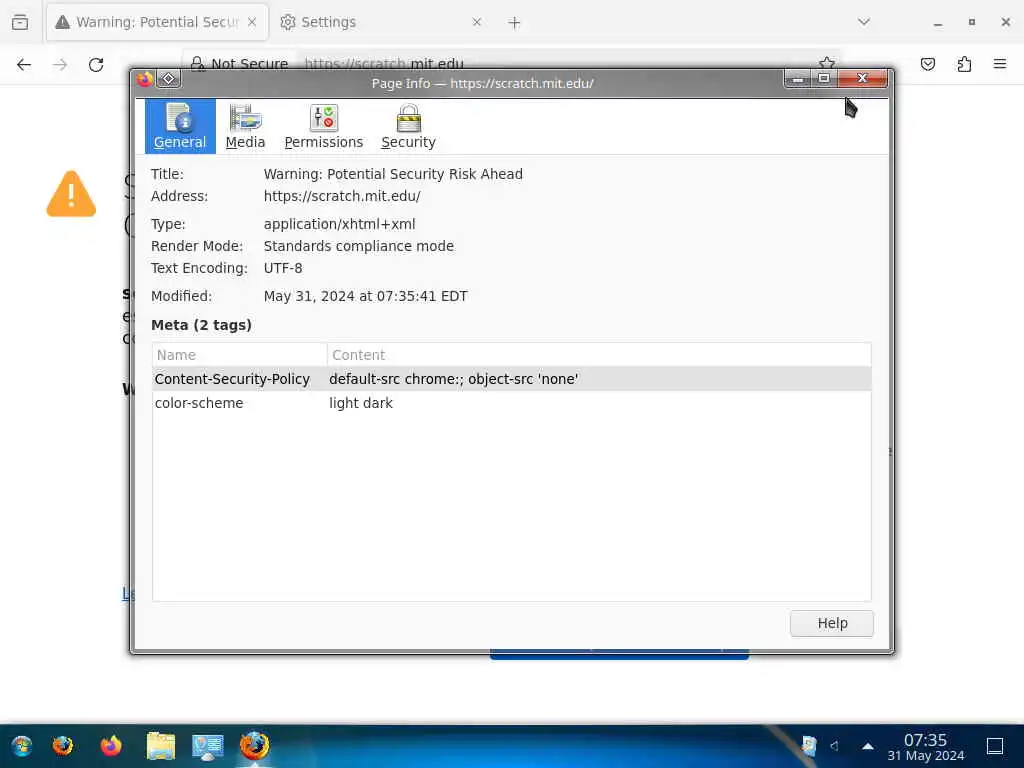Open a new tab with plus button

coord(514,23)
